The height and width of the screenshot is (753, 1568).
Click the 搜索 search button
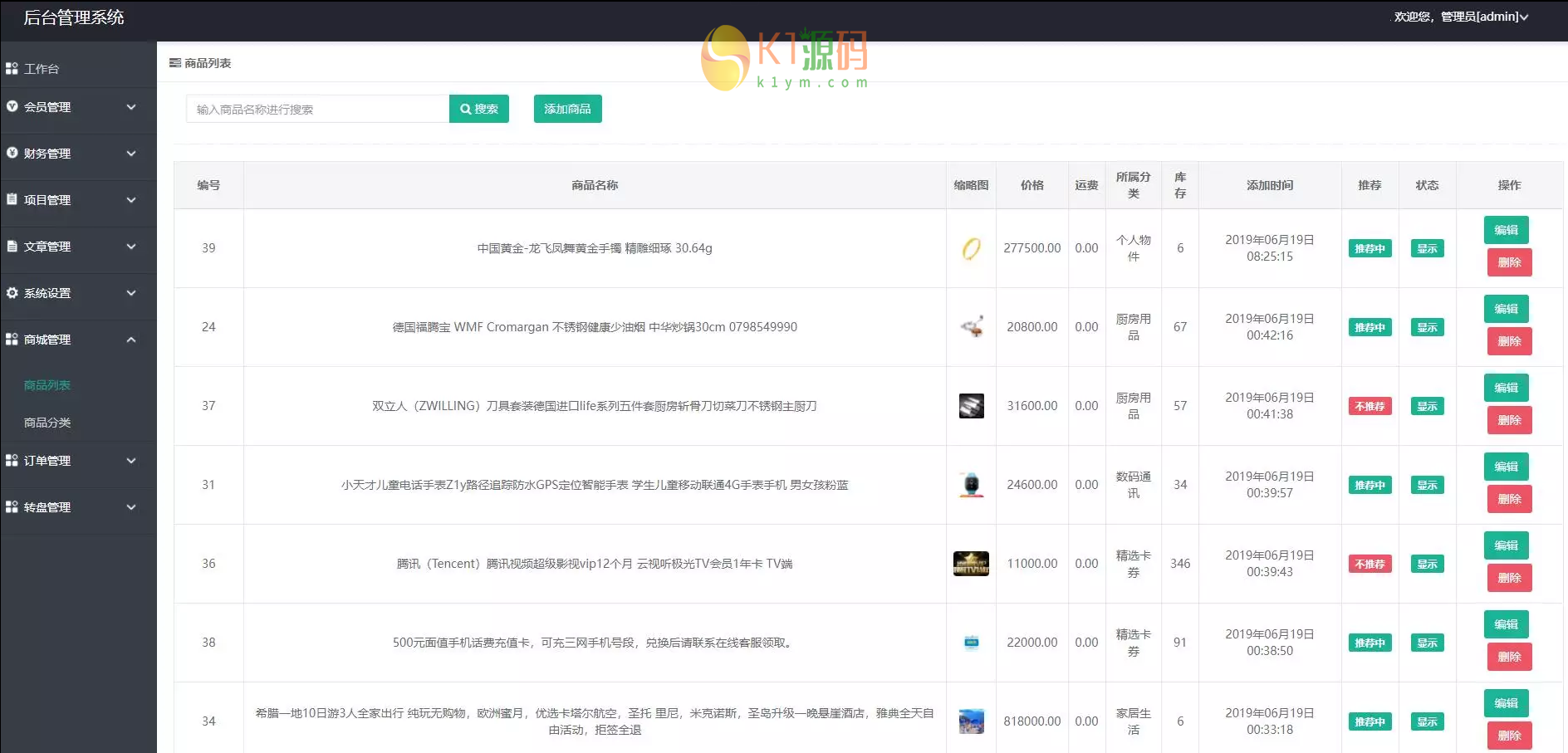(479, 109)
